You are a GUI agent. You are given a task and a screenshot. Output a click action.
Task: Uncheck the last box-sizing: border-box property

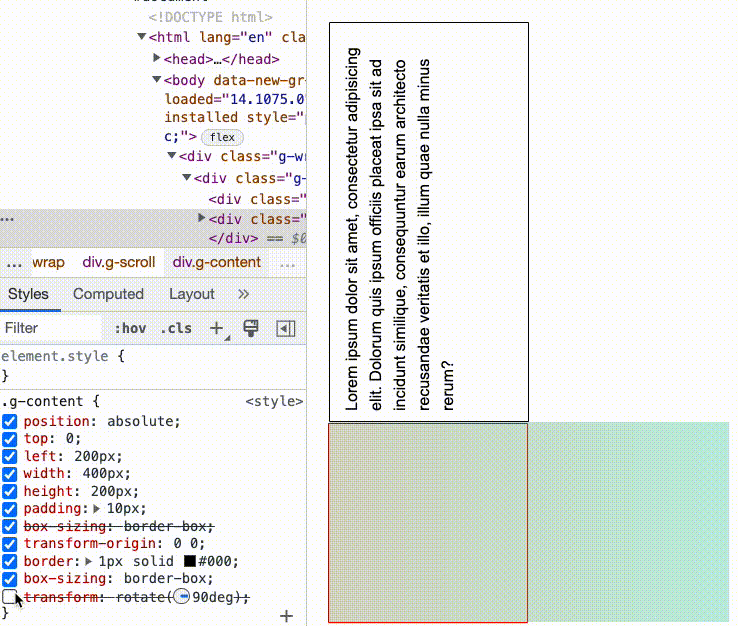coord(9,578)
